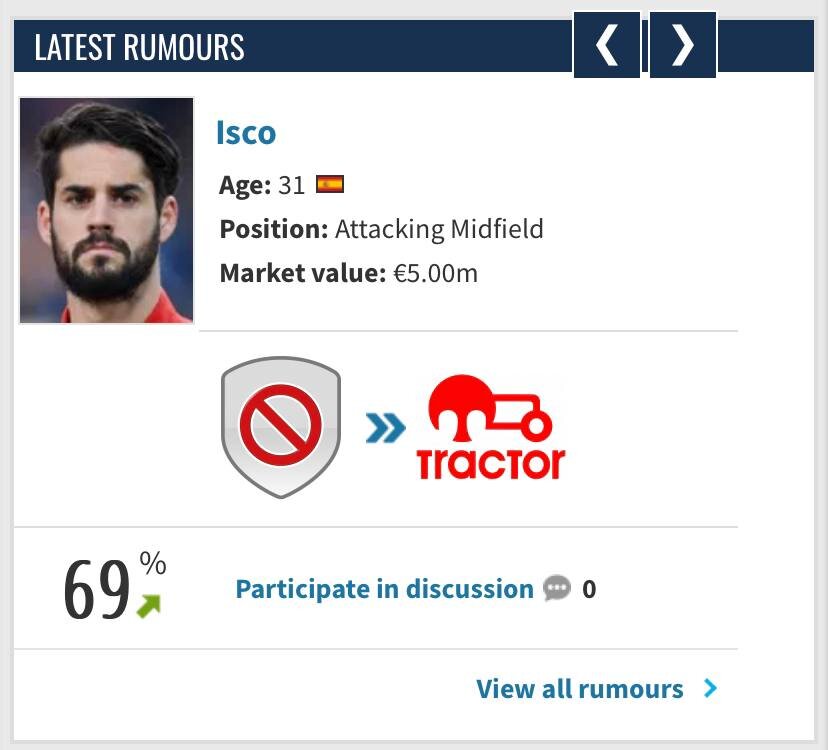Screen dimensions: 828x750
Task: Click the green upward trend arrow
Action: pyautogui.click(x=149, y=605)
